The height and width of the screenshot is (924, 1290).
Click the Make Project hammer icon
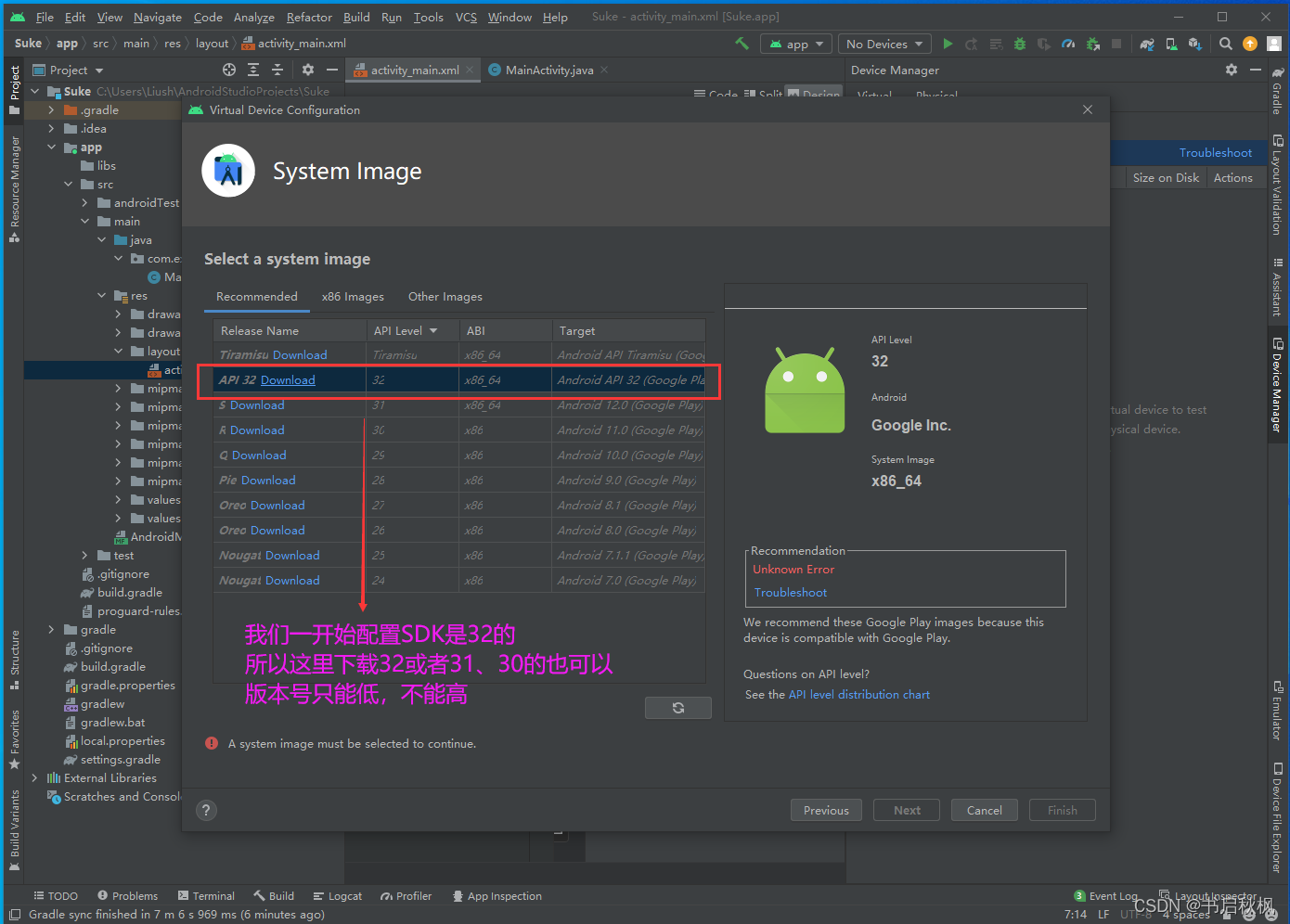742,44
